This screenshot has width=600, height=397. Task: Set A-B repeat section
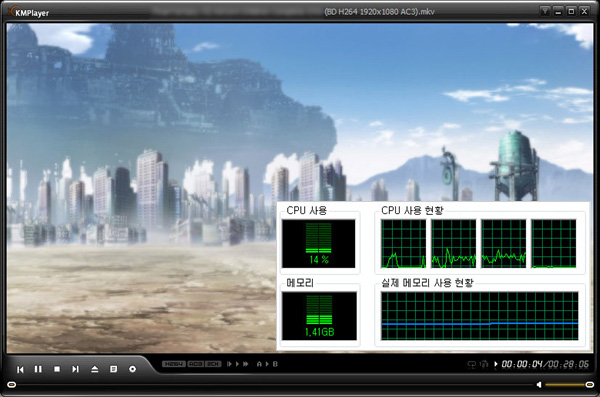[267, 364]
